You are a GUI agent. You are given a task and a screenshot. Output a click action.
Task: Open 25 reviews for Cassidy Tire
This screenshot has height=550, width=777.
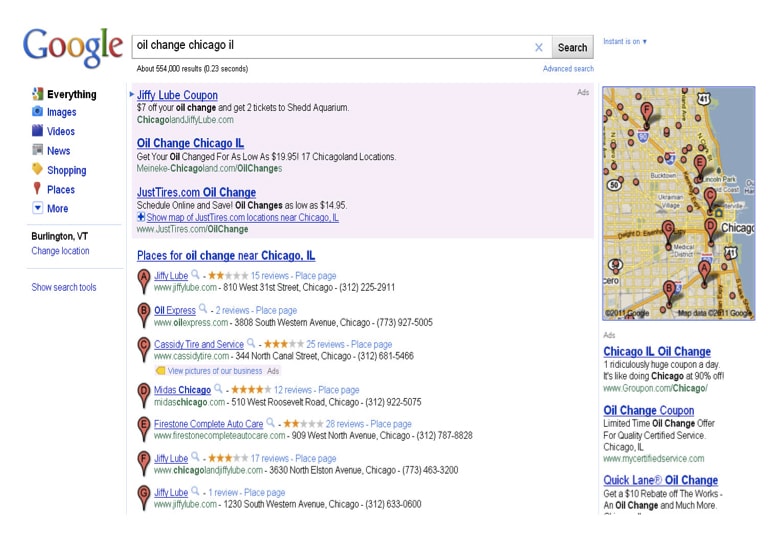click(x=325, y=344)
